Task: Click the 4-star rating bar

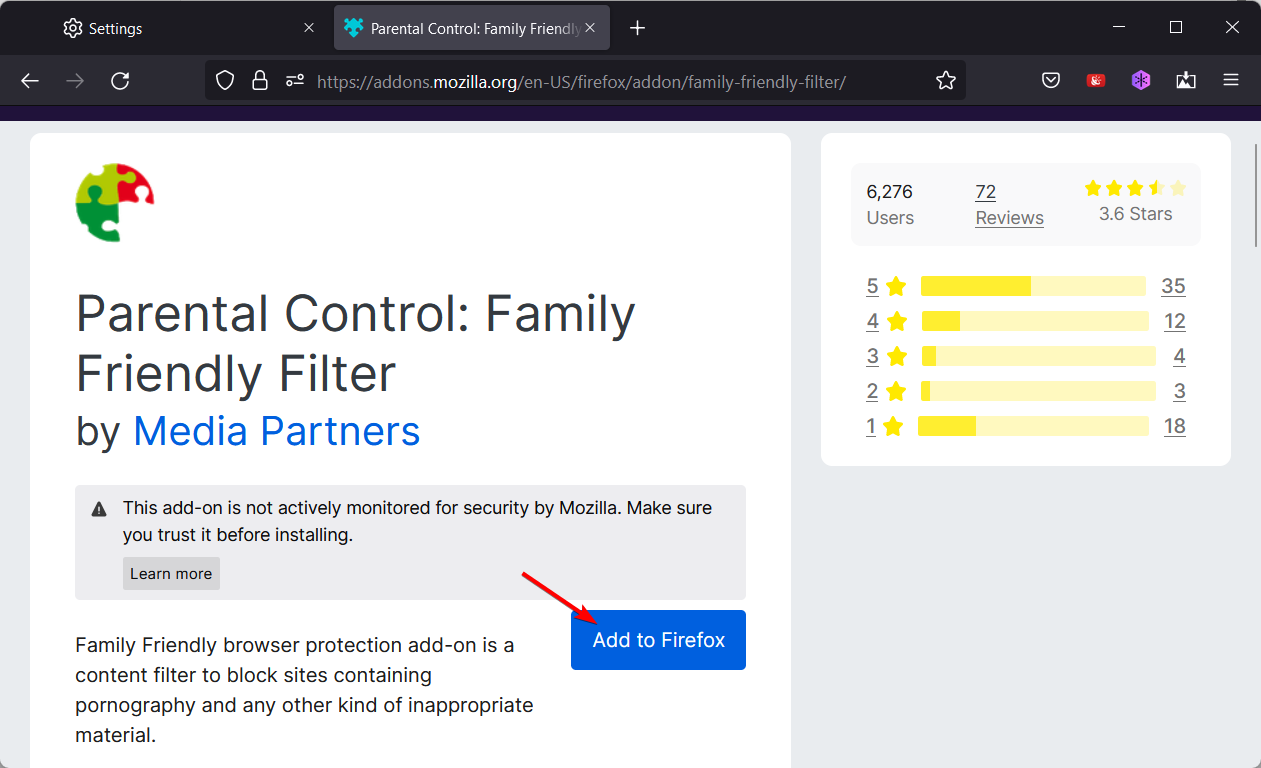Action: 1035,321
